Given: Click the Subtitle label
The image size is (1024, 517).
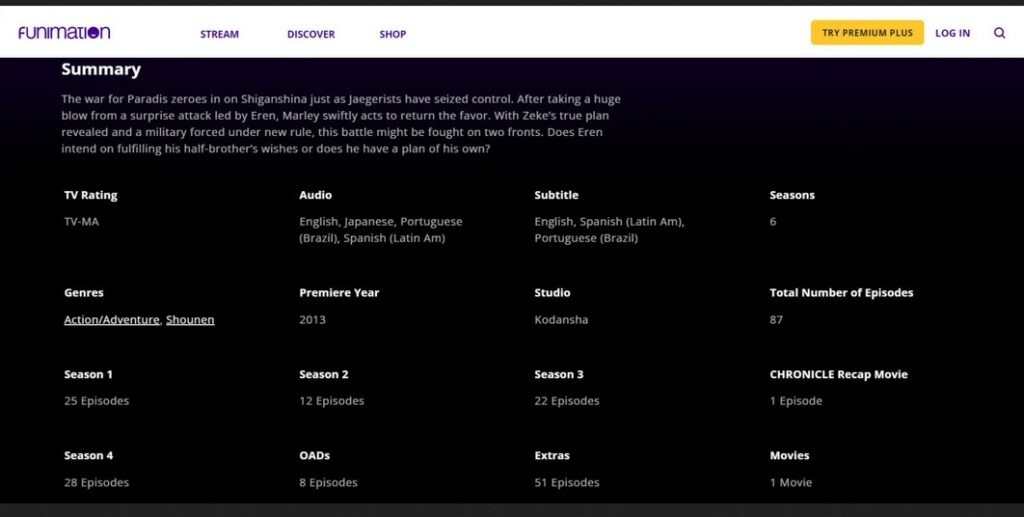Looking at the screenshot, I should [556, 195].
